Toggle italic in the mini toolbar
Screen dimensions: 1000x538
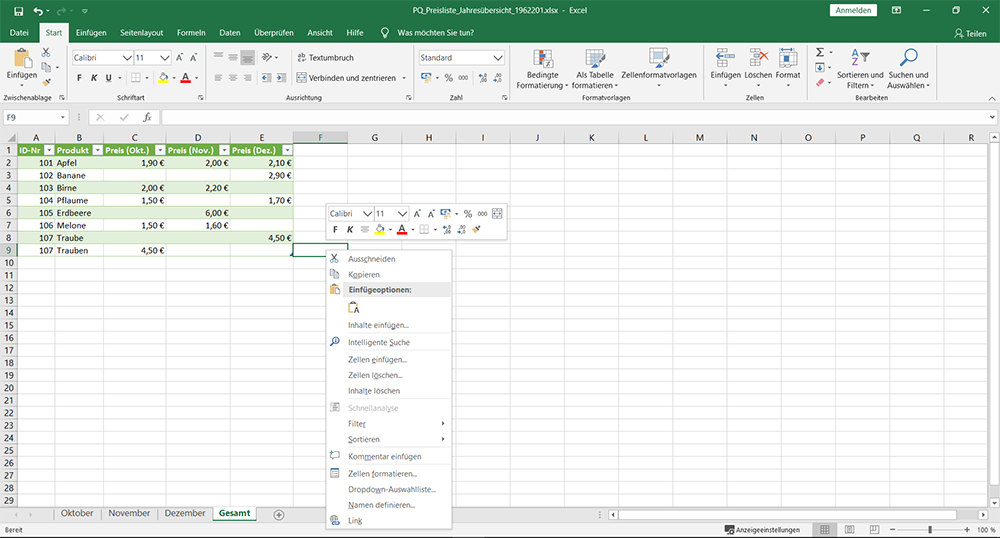pyautogui.click(x=349, y=229)
